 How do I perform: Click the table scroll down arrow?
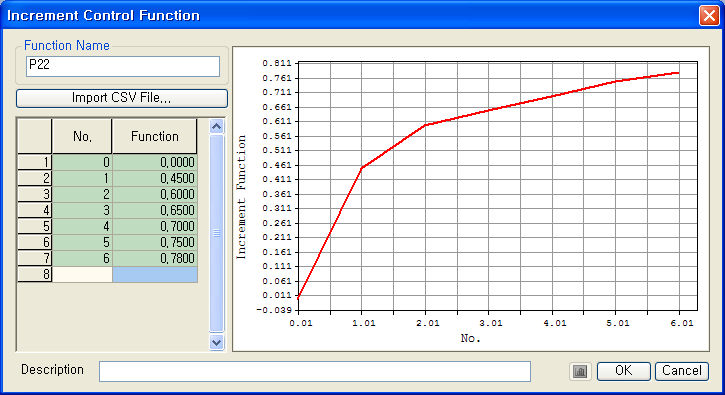pyautogui.click(x=216, y=342)
